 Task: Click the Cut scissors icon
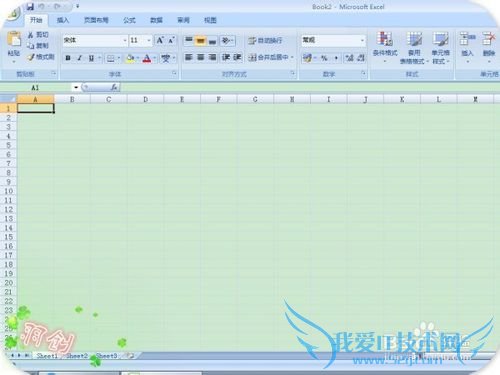coord(31,35)
